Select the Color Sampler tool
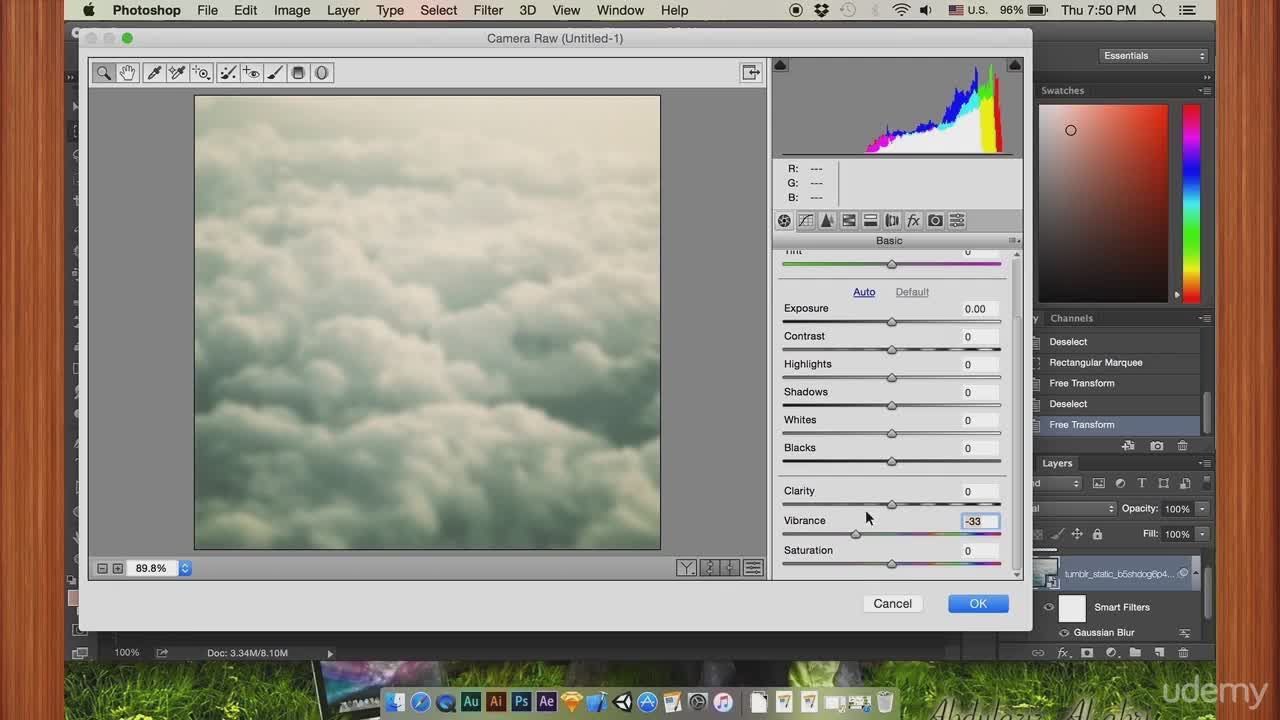This screenshot has width=1280, height=720. 177,72
